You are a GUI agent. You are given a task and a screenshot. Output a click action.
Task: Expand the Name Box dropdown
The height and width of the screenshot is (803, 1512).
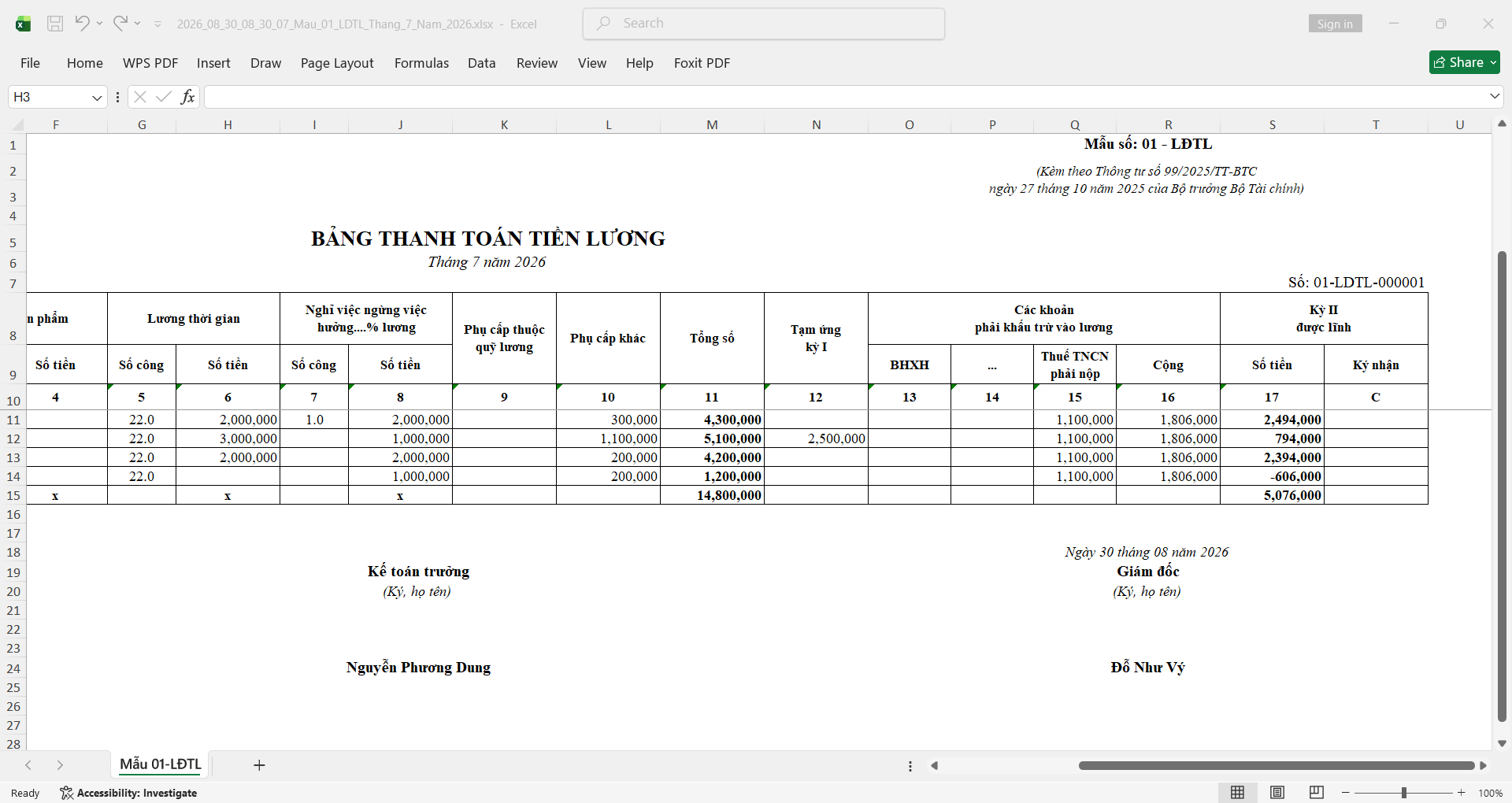click(97, 97)
